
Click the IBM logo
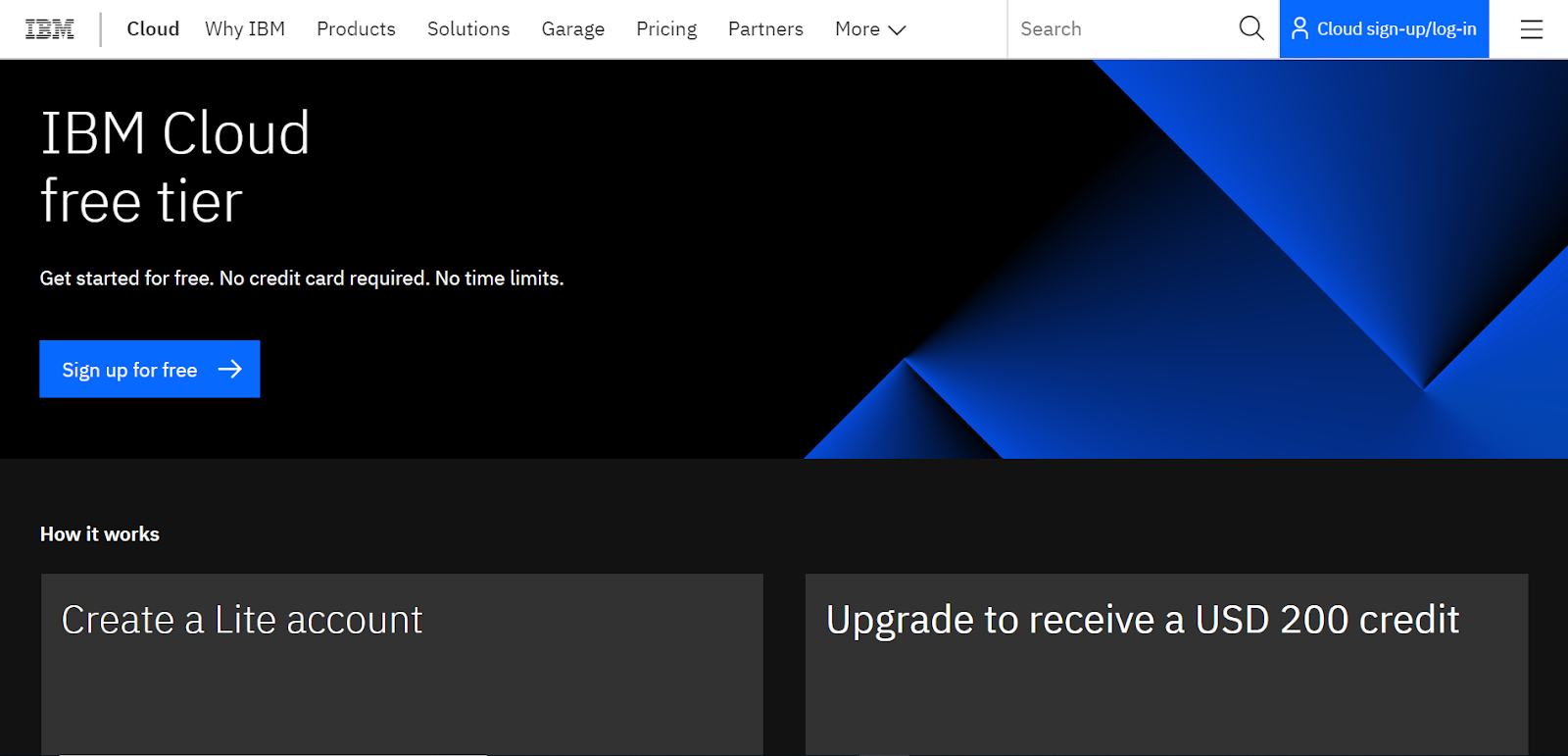50,29
